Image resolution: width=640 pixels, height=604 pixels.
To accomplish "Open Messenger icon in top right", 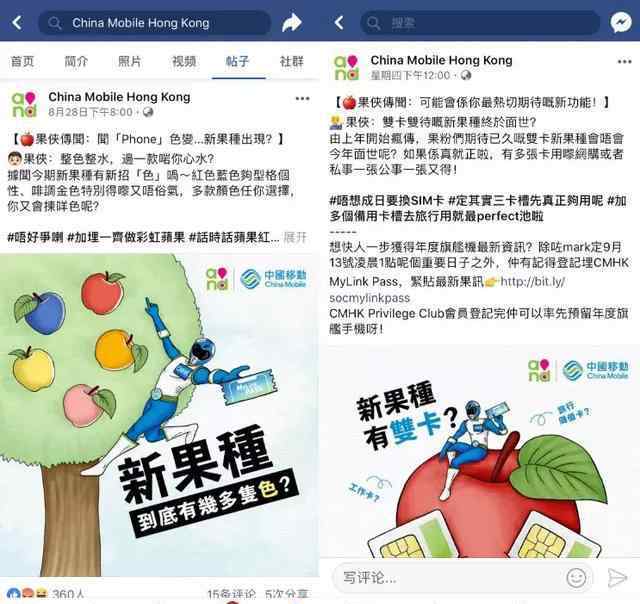I will click(621, 22).
